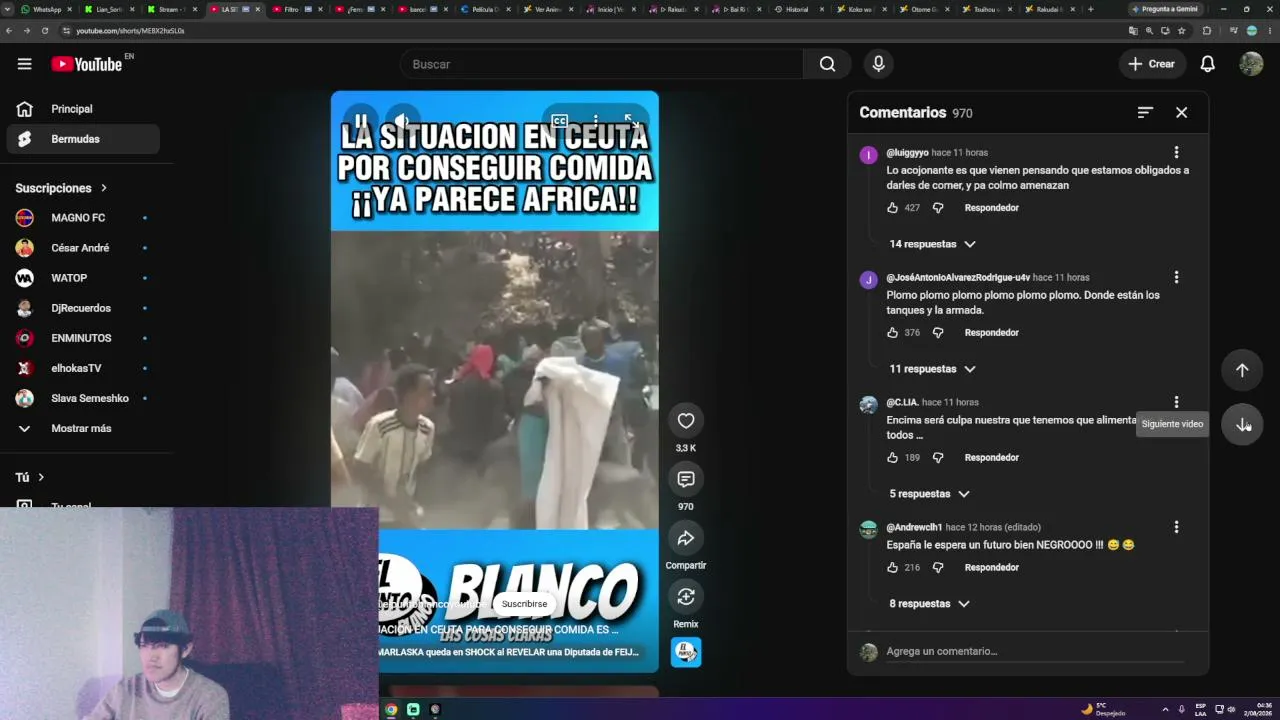
Task: Pause the Shorts video
Action: pos(361,121)
